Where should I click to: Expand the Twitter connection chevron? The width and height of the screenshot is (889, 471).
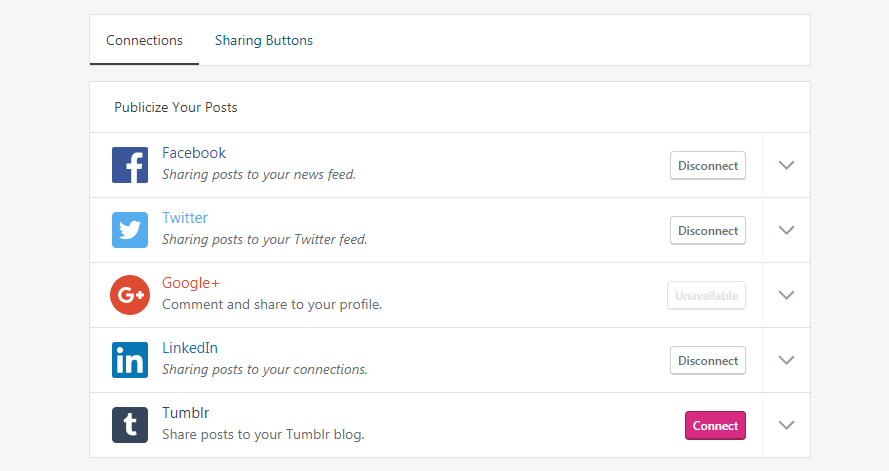[786, 230]
